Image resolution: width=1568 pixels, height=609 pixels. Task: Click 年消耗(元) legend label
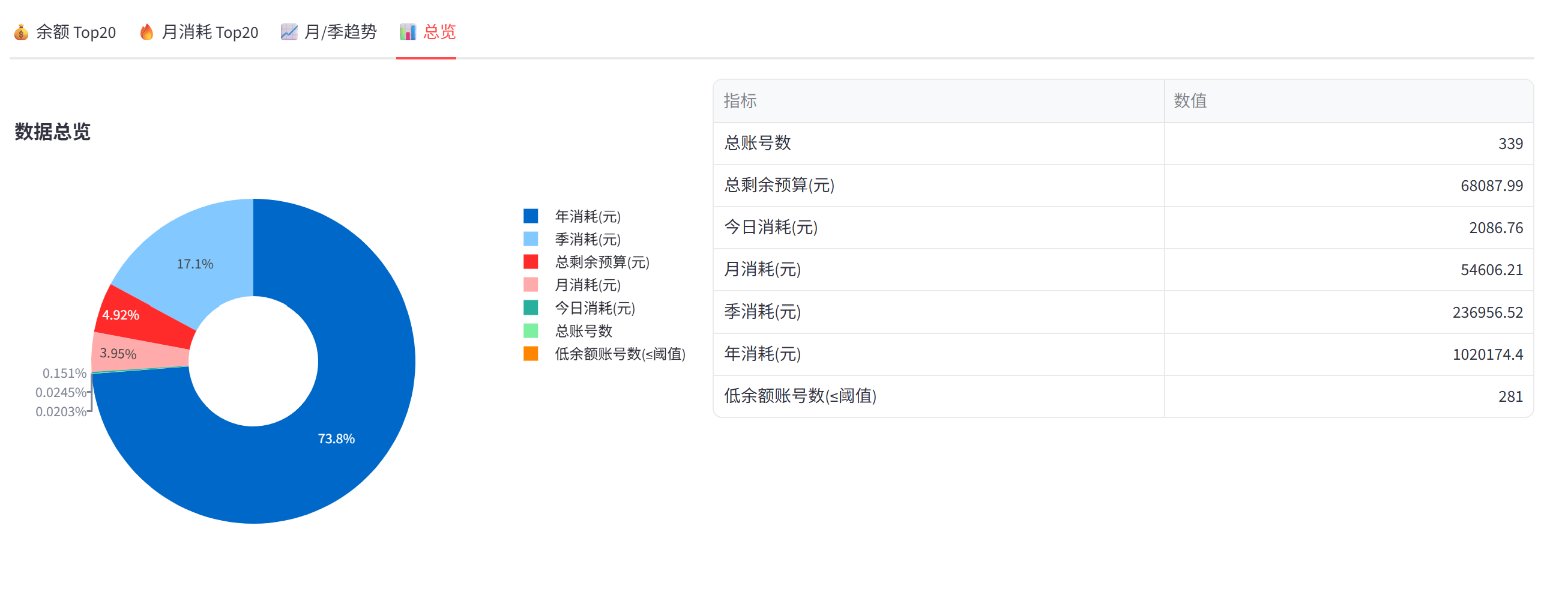click(587, 216)
